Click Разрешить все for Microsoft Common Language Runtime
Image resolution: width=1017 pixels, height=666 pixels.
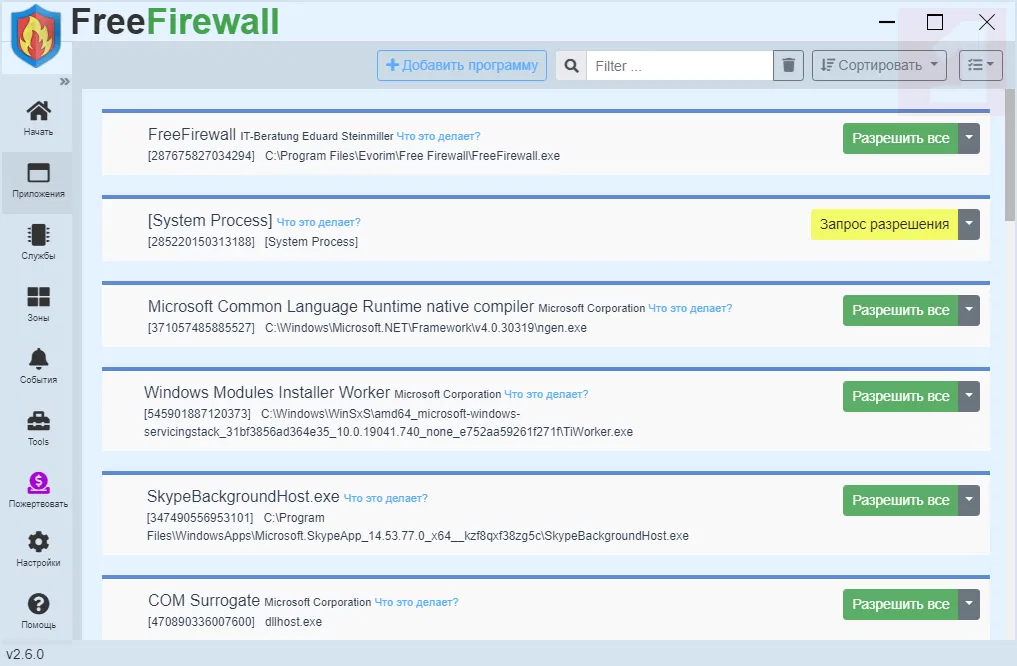pyautogui.click(x=900, y=310)
